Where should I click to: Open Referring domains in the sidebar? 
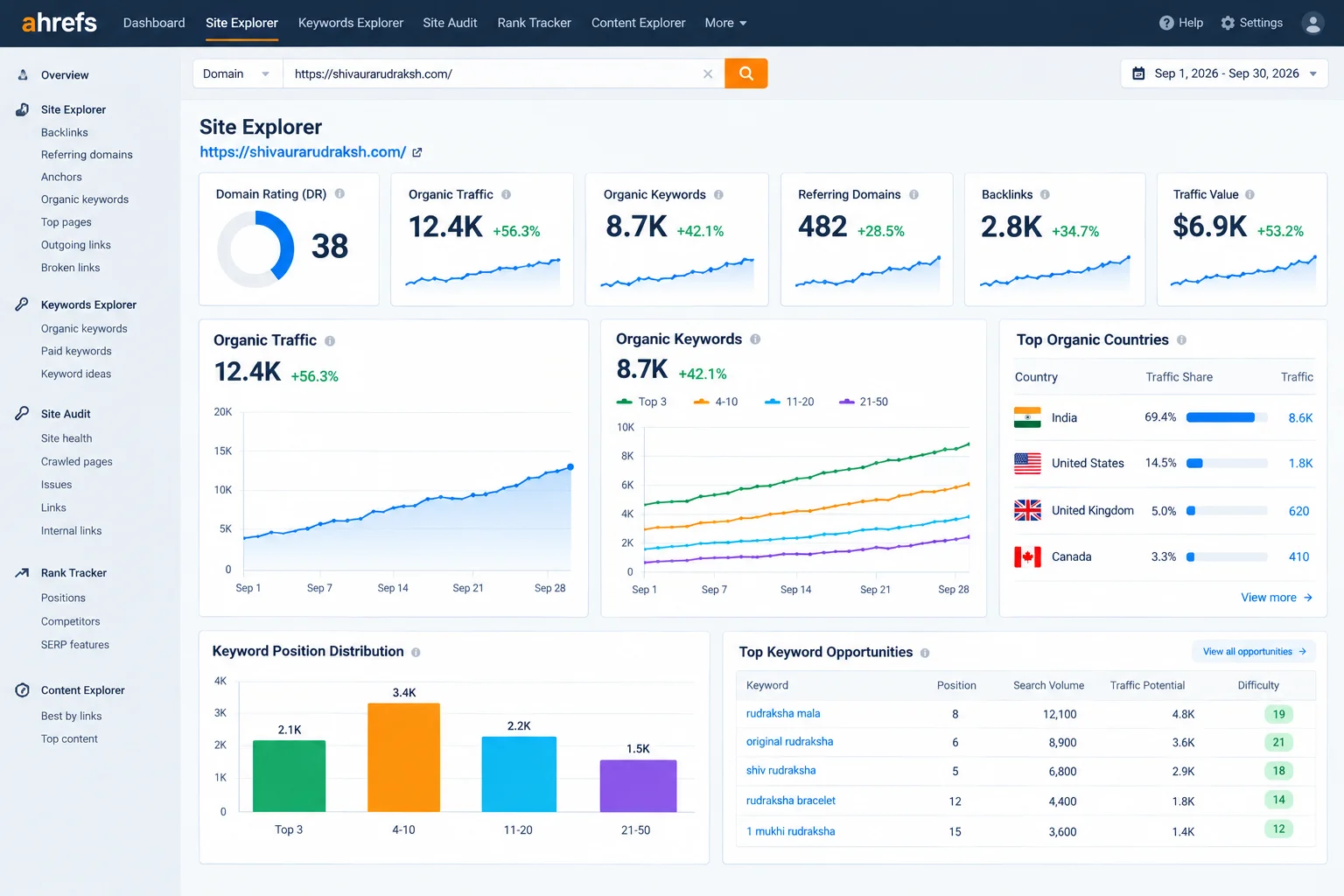click(x=87, y=155)
